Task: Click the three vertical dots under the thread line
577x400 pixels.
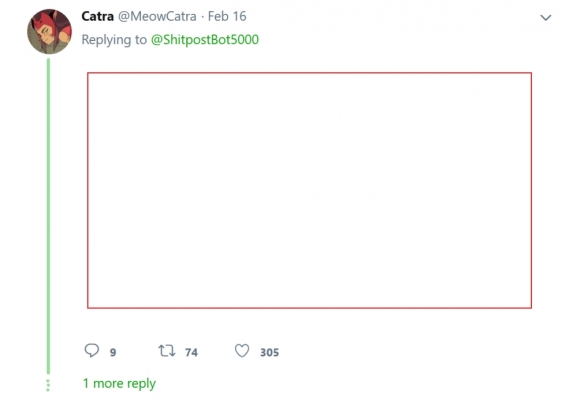Action: (48, 385)
